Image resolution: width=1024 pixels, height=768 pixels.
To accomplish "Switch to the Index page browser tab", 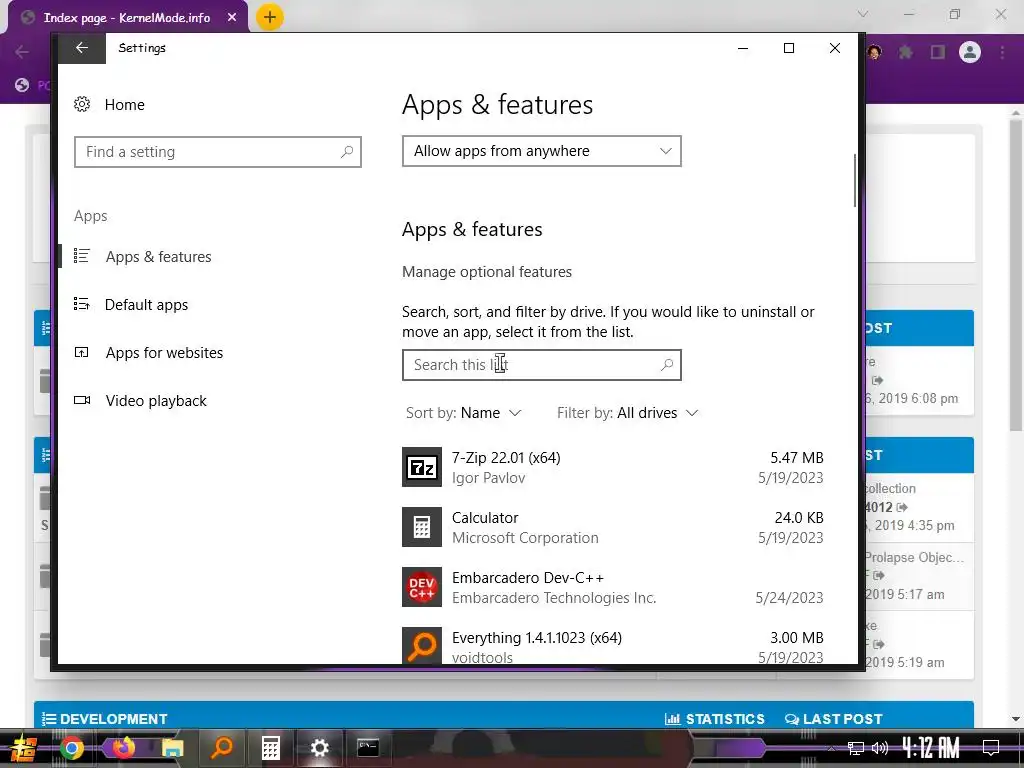I will 128,18.
